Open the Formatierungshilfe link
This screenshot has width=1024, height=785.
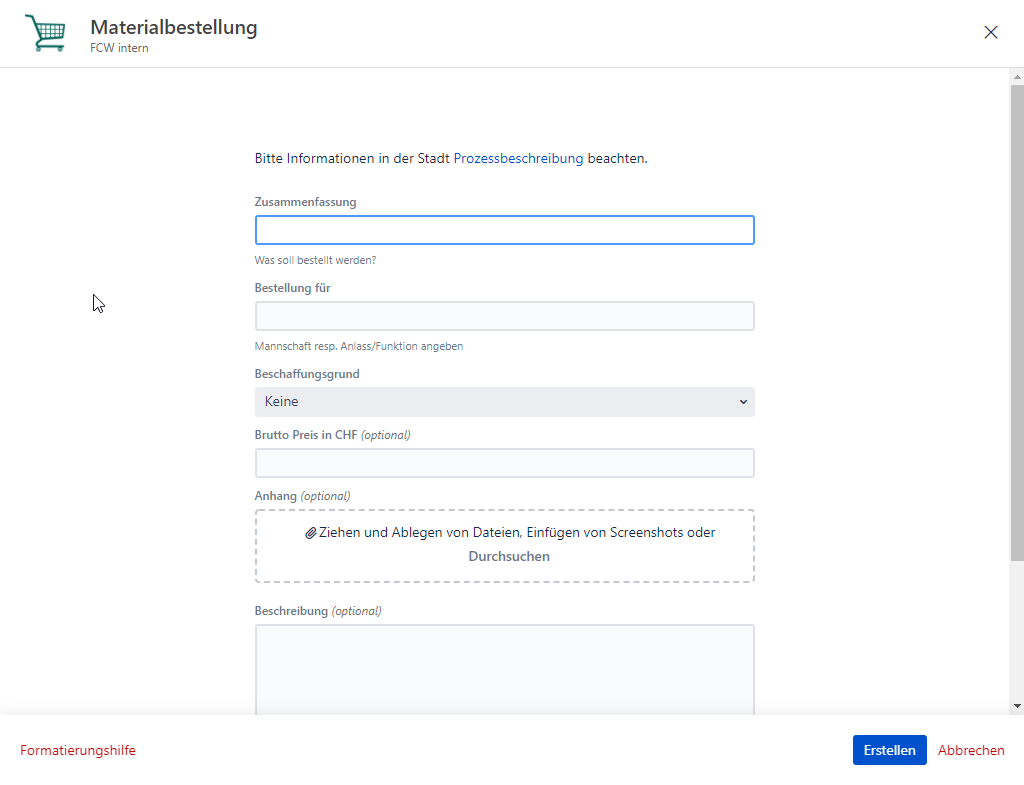(78, 750)
